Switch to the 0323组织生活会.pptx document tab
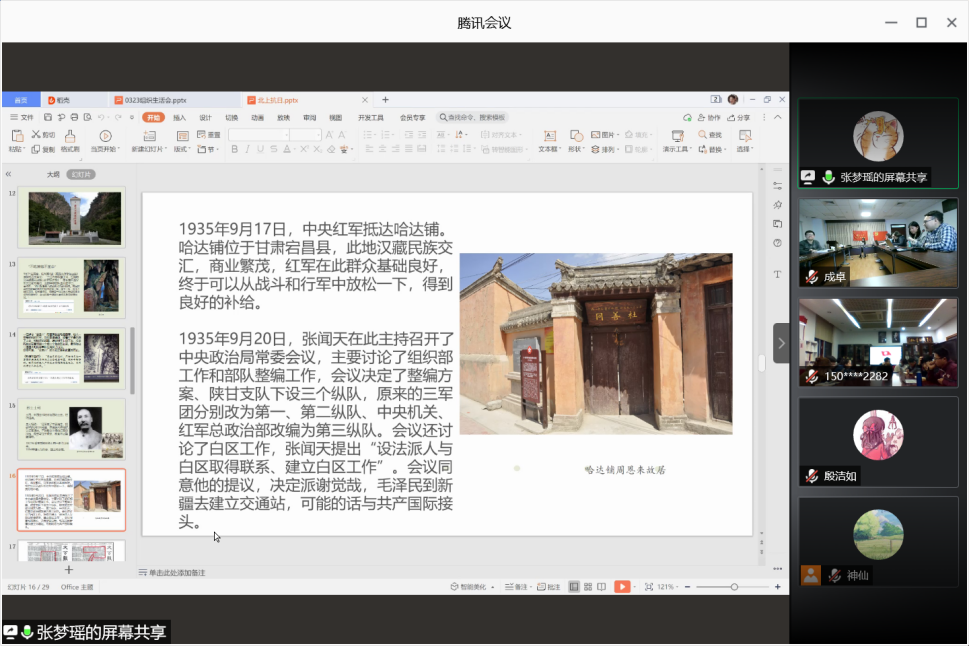Screen dimensions: 969x646 (x=176, y=100)
